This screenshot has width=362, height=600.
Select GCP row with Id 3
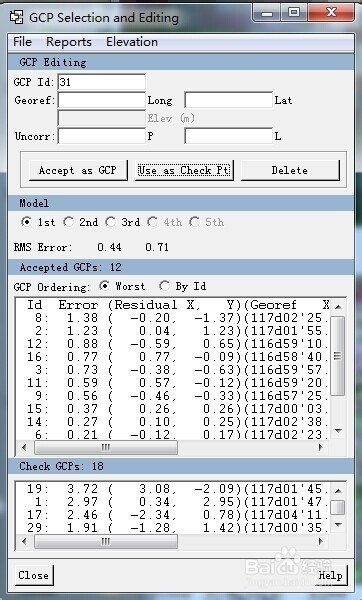173,370
